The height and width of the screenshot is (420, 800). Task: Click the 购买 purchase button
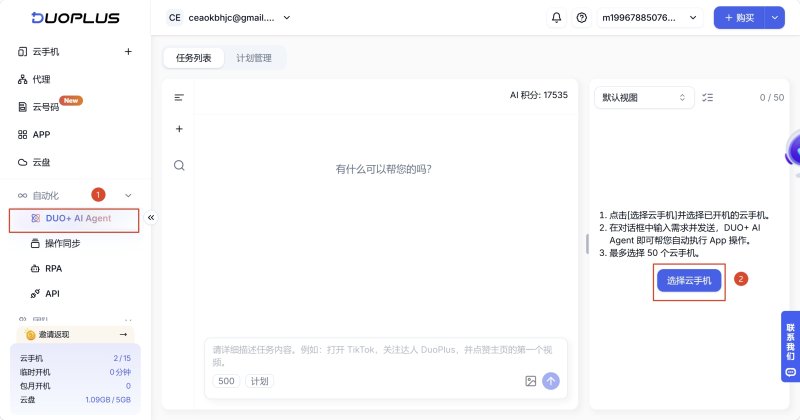739,18
